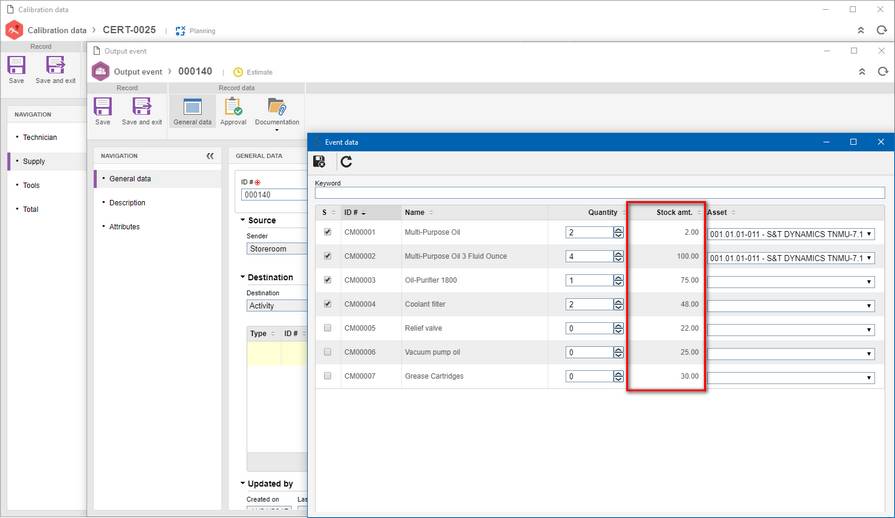Viewport: 895px width, 518px height.
Task: Click the ID # field showing 000140
Action: coord(274,195)
